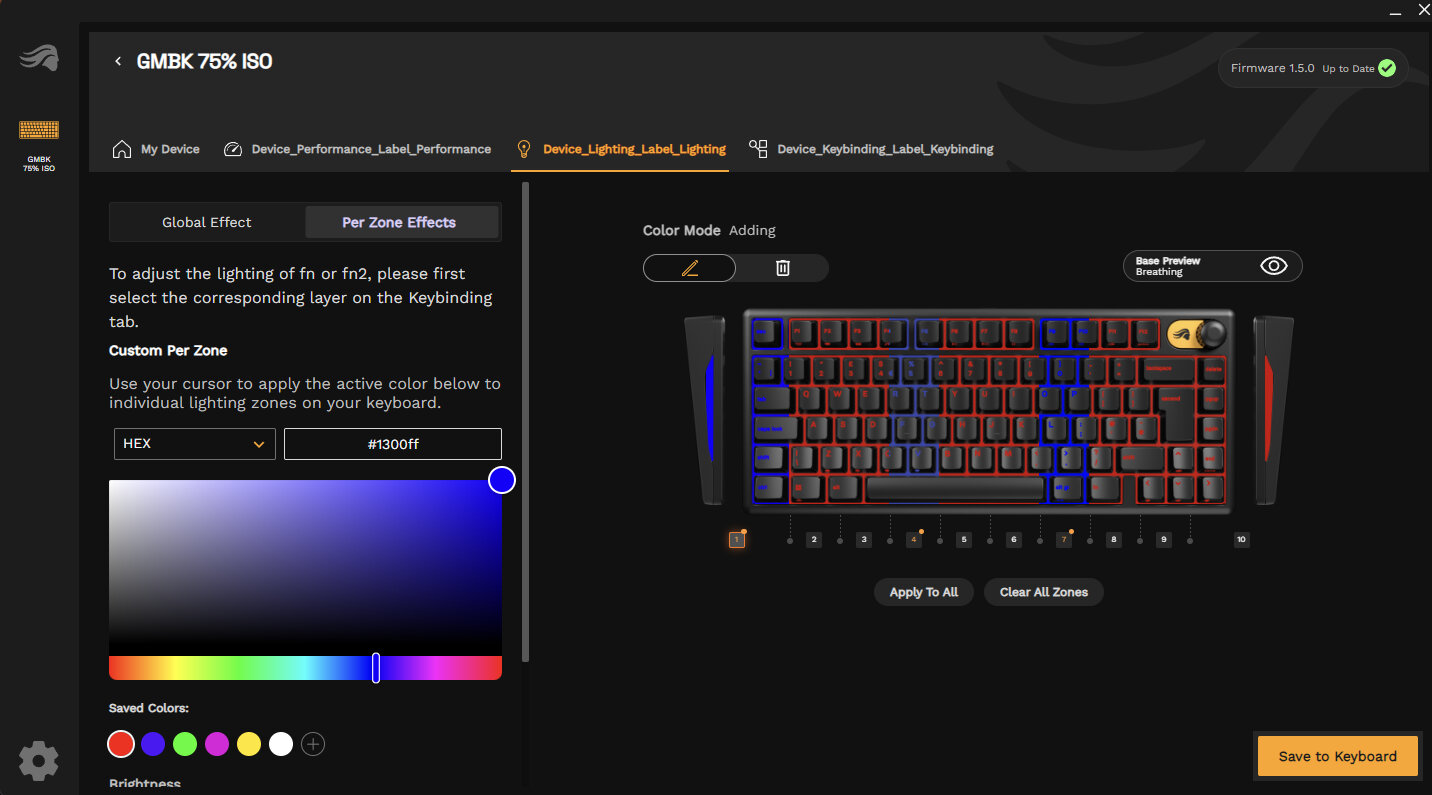
Task: Click the hex color value input field
Action: 392,444
